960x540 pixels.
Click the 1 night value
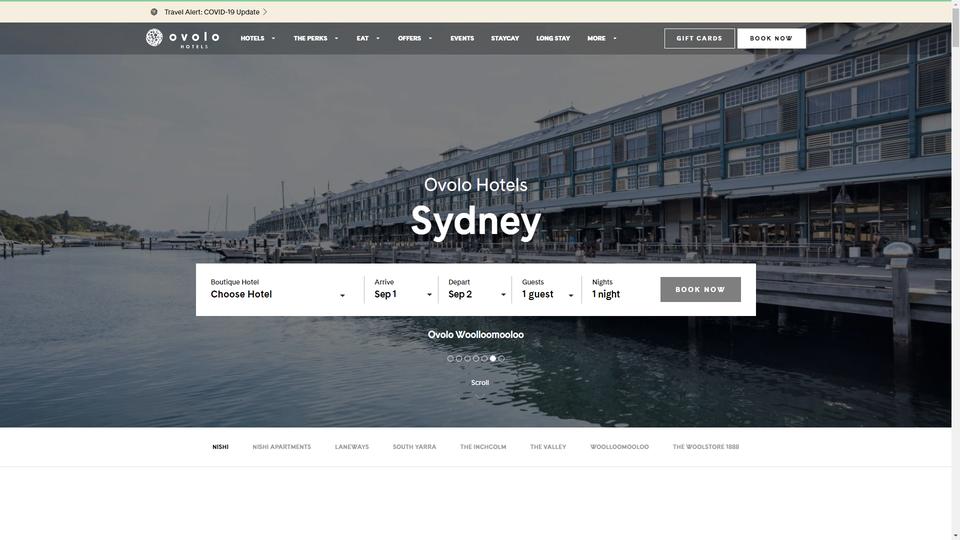click(x=606, y=294)
